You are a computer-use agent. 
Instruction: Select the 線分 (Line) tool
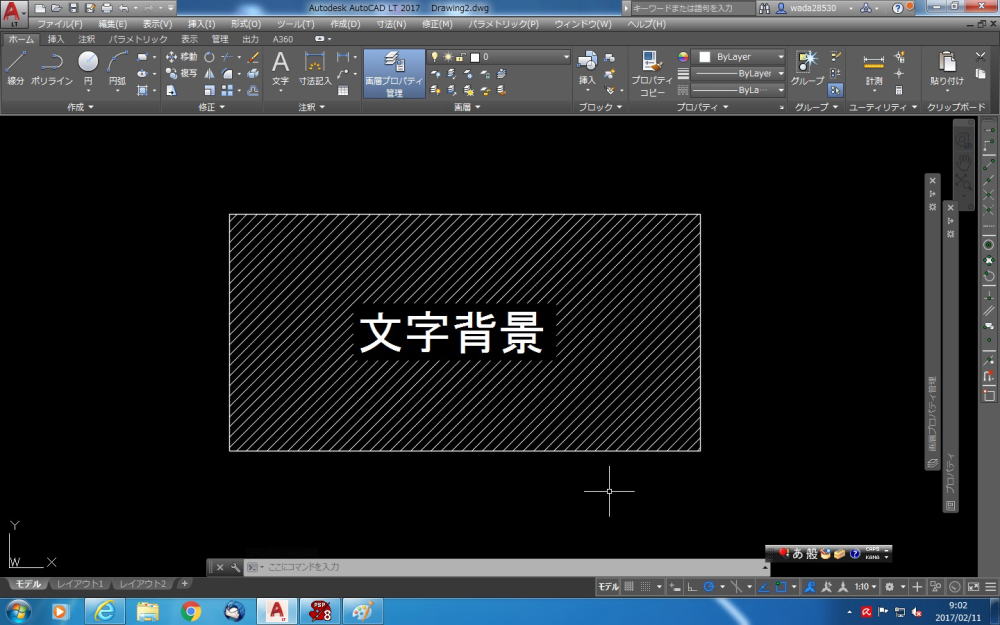tap(15, 69)
